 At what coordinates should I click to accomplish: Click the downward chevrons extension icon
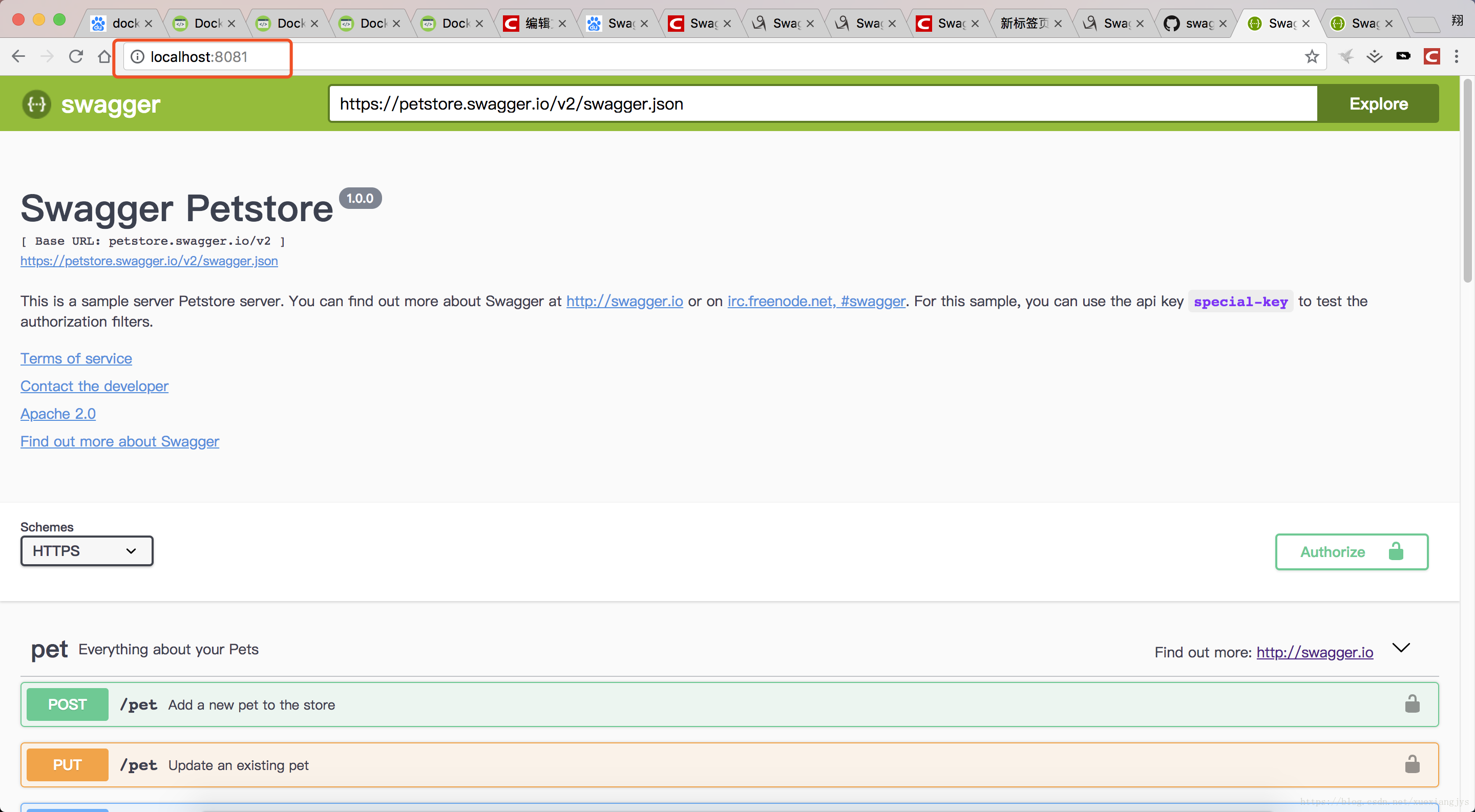pyautogui.click(x=1374, y=56)
